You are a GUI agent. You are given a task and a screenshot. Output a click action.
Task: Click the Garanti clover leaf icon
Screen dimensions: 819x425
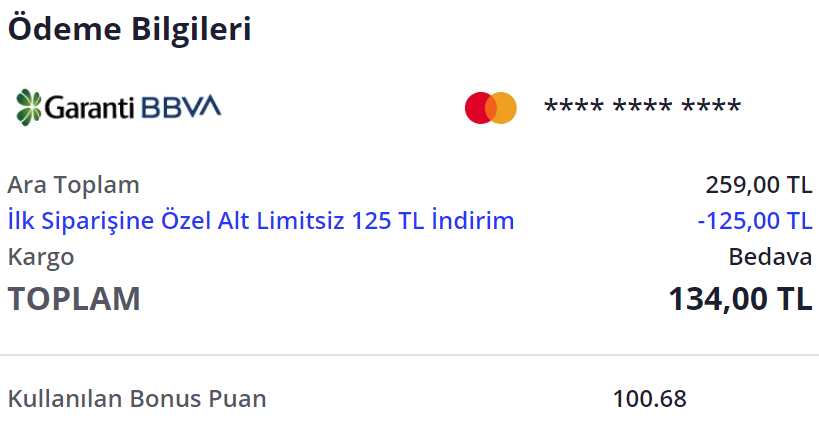[30, 106]
